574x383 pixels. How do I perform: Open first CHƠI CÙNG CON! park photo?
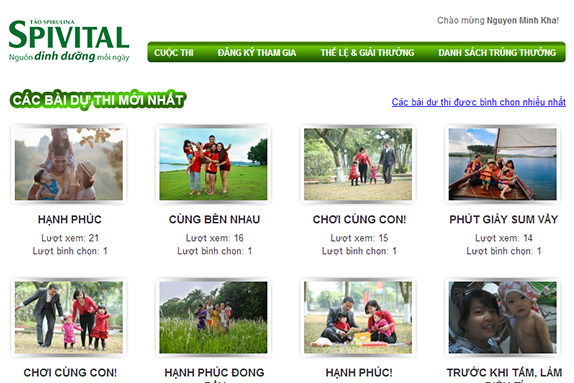click(358, 164)
